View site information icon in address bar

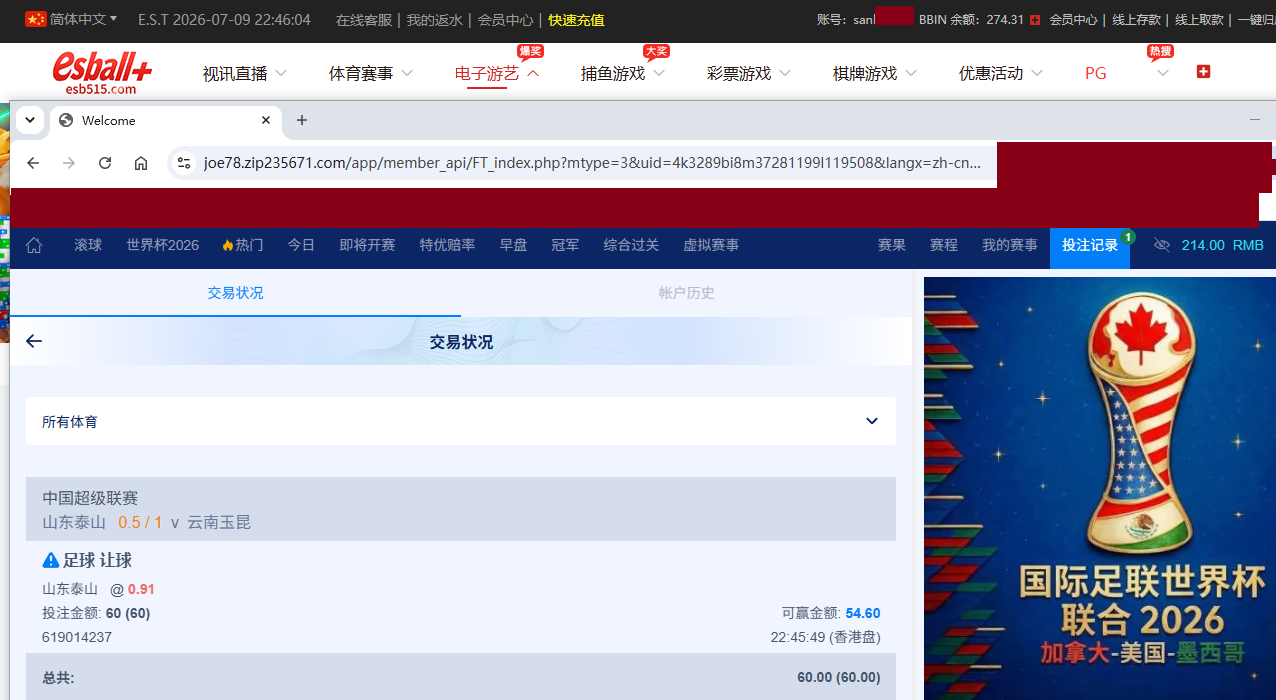(x=183, y=163)
